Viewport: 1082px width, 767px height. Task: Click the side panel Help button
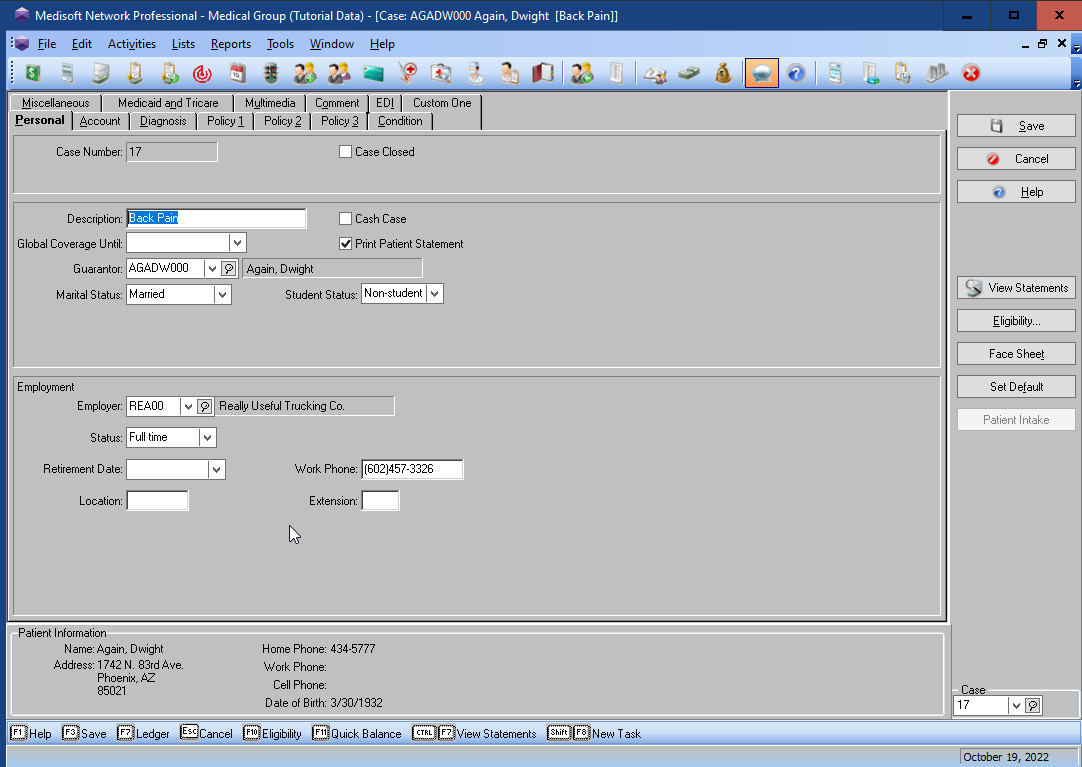click(1016, 192)
